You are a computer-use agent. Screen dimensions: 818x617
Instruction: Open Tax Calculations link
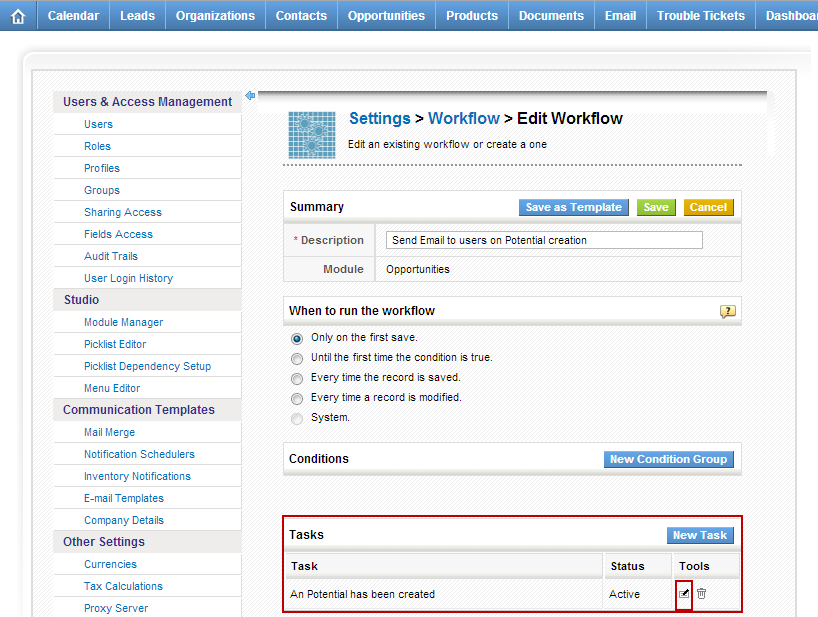coord(124,586)
